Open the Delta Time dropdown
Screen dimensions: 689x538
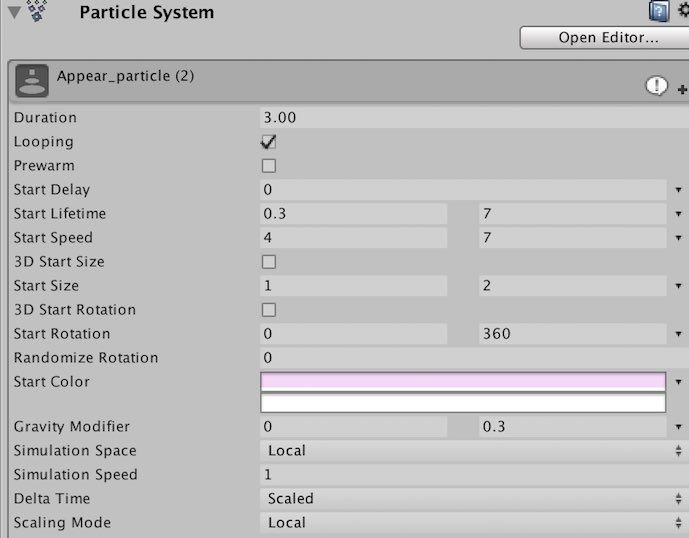[x=470, y=499]
